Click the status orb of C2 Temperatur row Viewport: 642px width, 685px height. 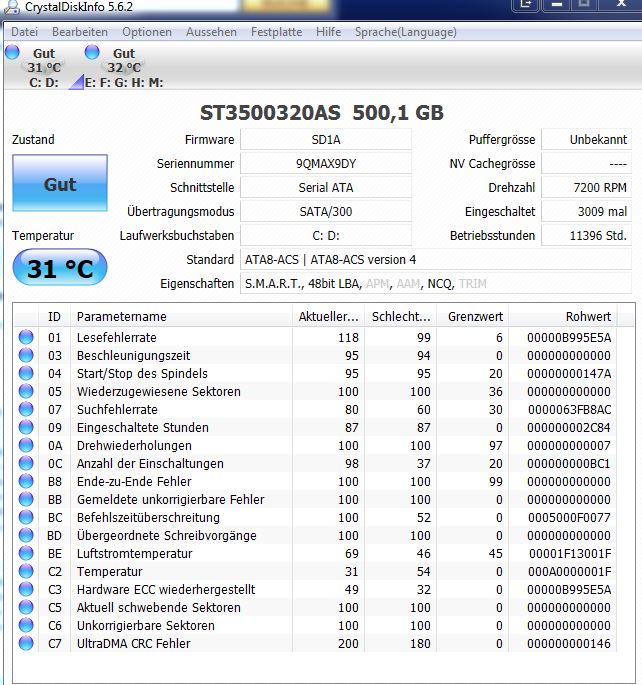click(26, 571)
